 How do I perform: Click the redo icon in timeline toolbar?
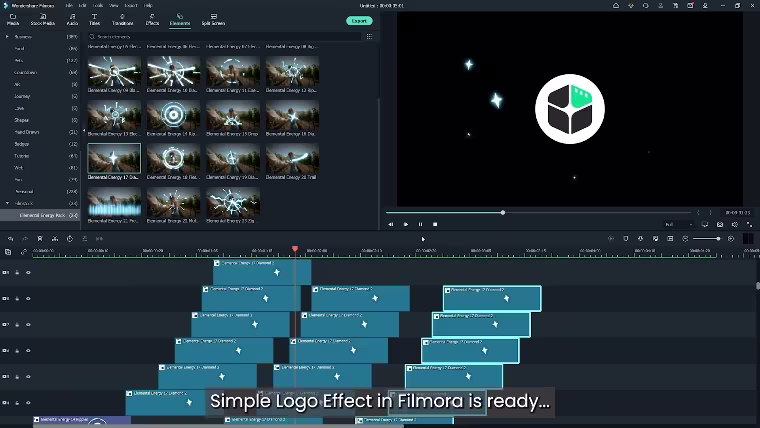(x=25, y=238)
